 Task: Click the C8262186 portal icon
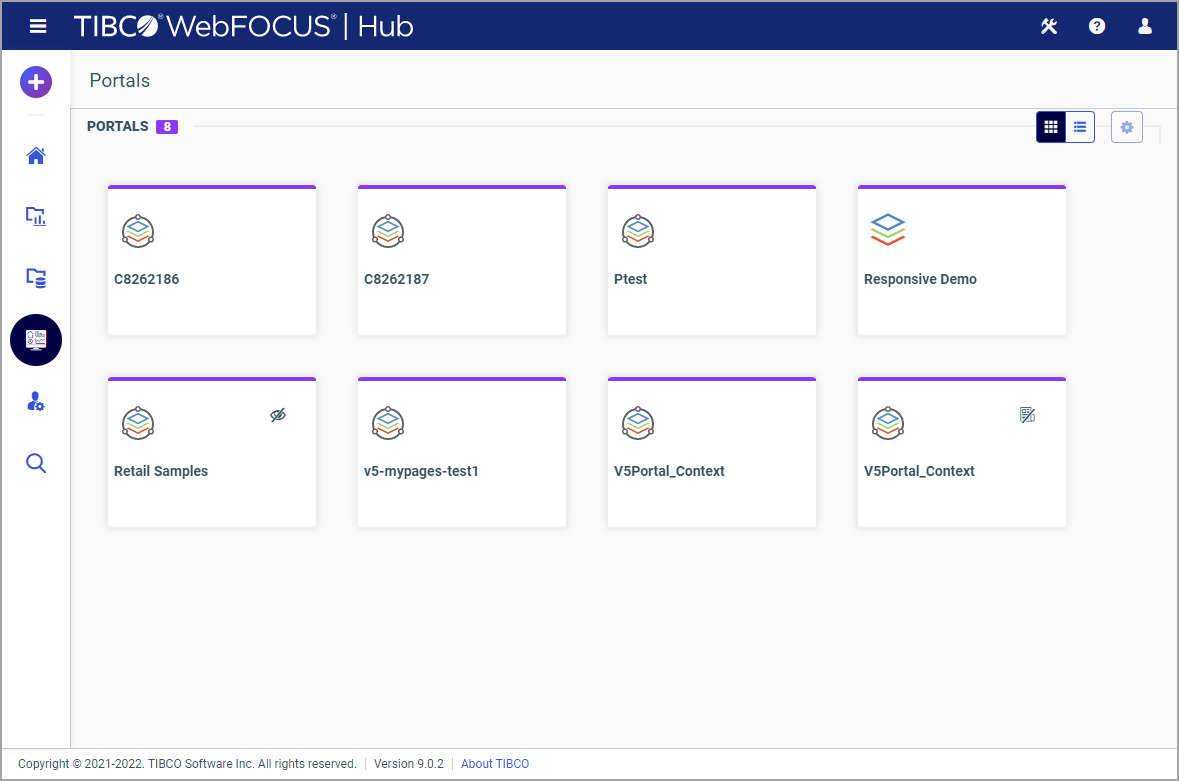(x=138, y=232)
